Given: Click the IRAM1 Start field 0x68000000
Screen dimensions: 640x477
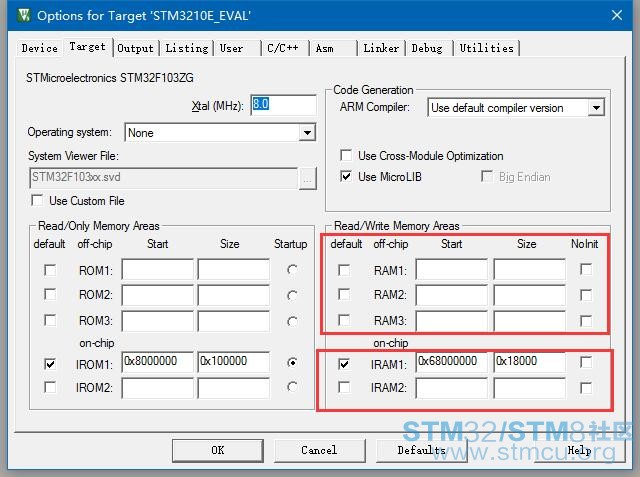Looking at the screenshot, I should pos(451,362).
